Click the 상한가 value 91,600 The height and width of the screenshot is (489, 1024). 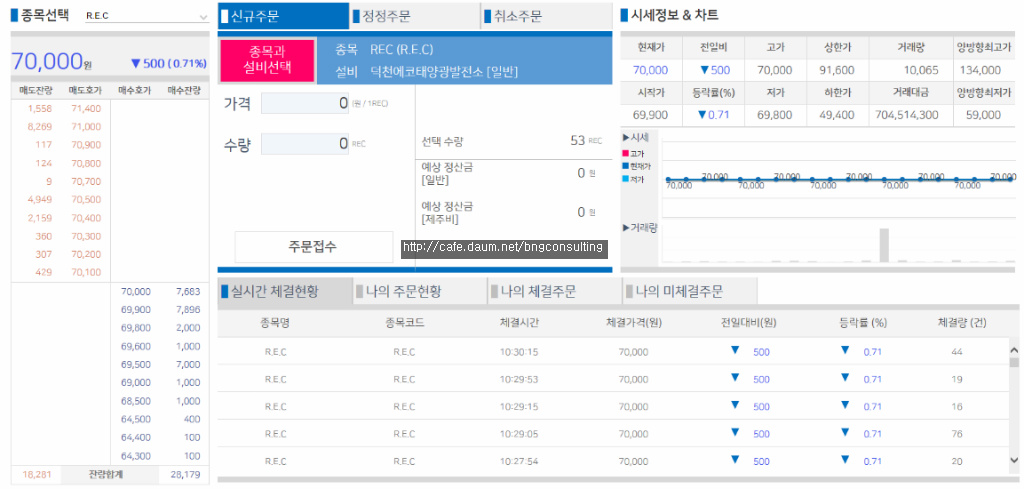pyautogui.click(x=839, y=71)
